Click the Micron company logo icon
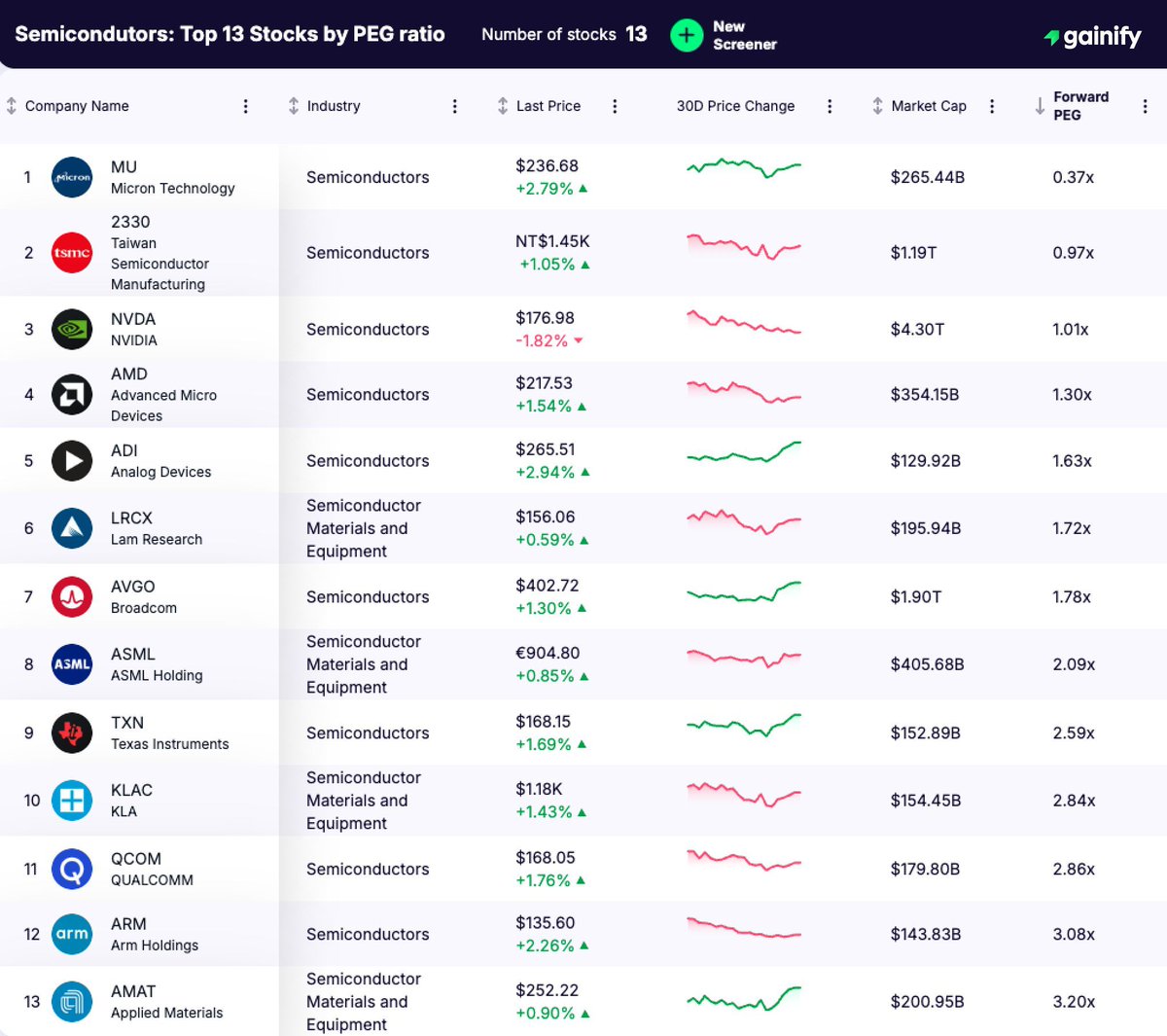Screen dimensions: 1167x1036 point(71,177)
